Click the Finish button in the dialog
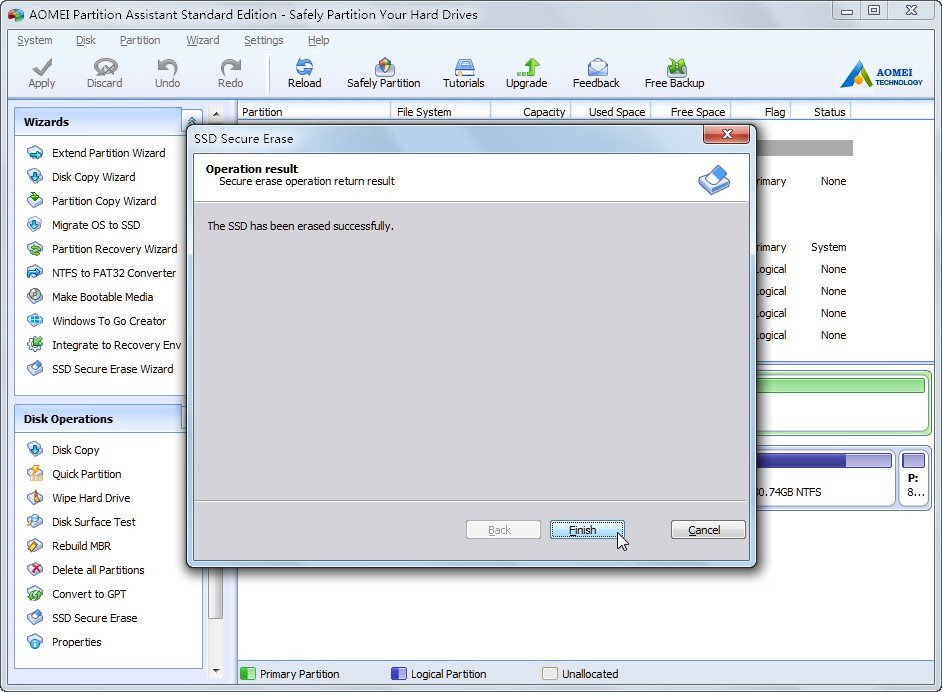The height and width of the screenshot is (692, 942). 587,530
